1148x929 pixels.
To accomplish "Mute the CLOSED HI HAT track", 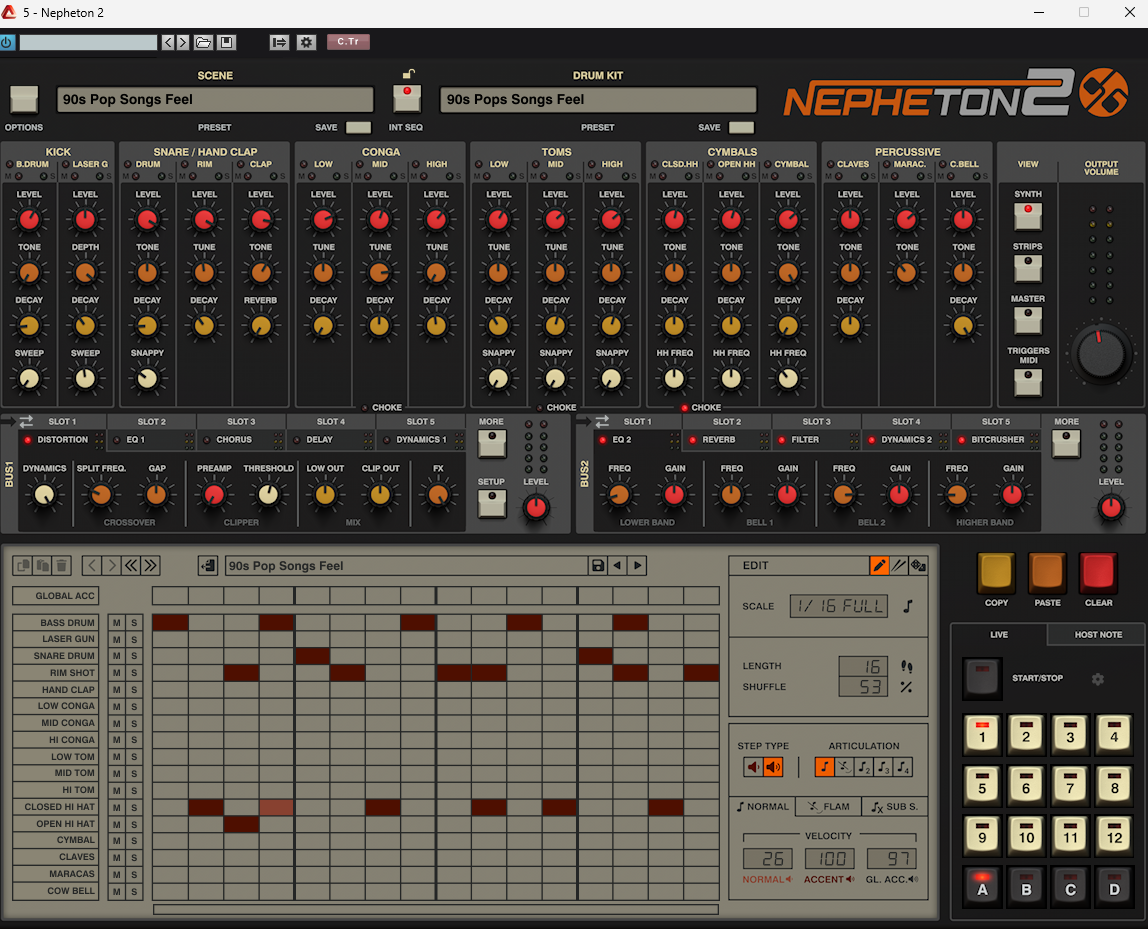I will click(116, 807).
